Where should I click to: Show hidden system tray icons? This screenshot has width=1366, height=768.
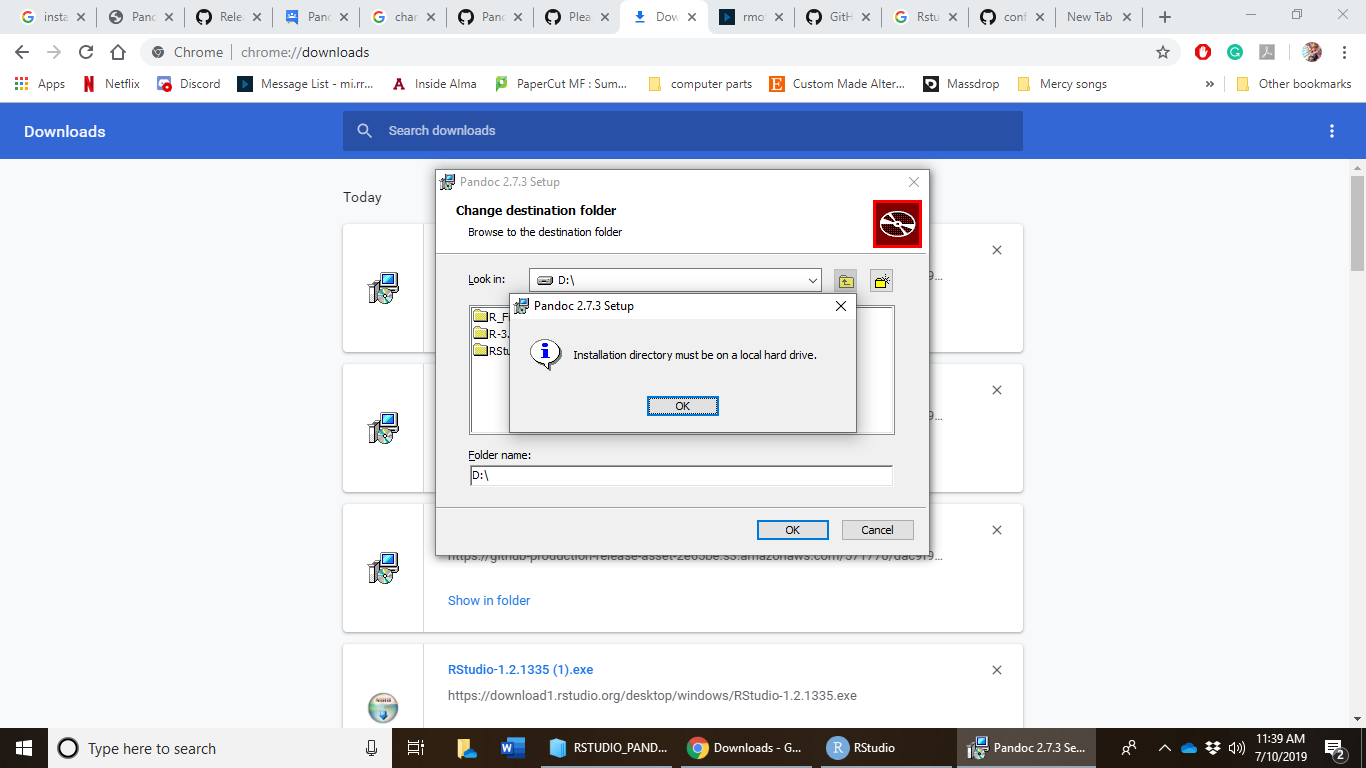point(1164,748)
